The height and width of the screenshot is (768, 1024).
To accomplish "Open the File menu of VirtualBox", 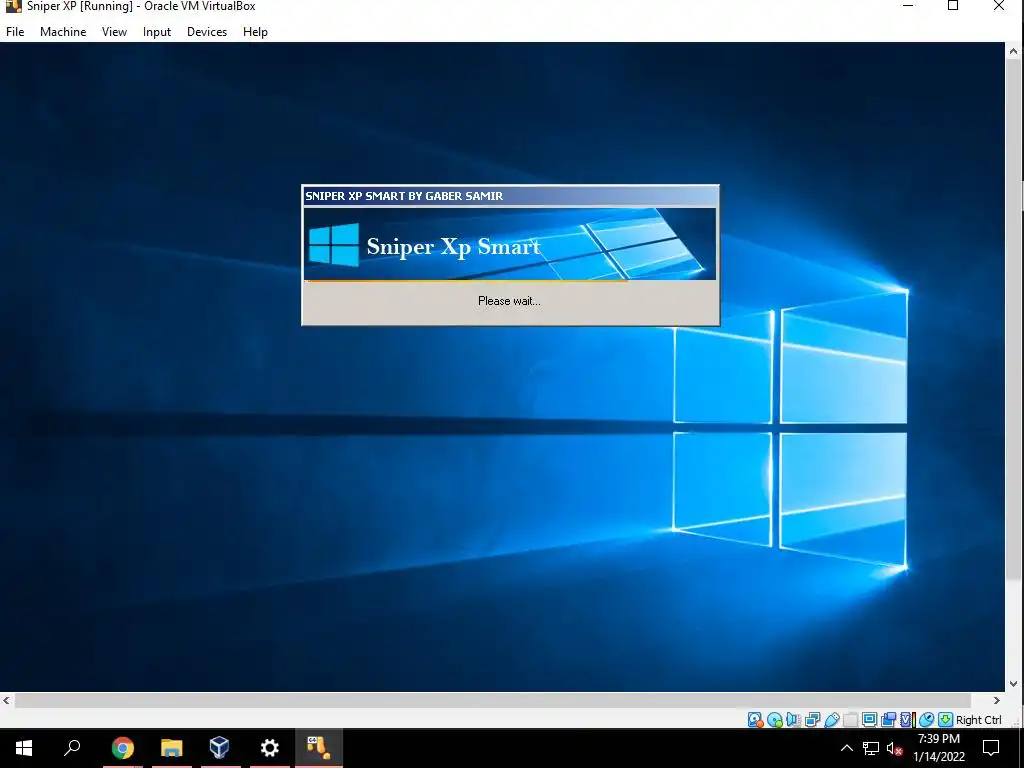I will click(x=15, y=31).
